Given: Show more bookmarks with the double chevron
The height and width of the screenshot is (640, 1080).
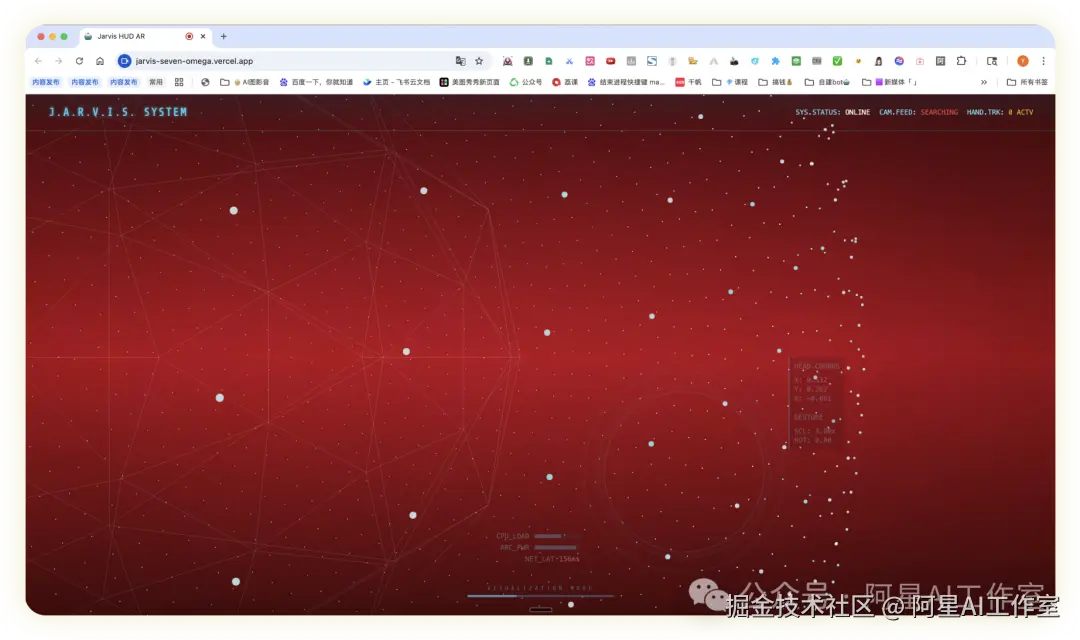Looking at the screenshot, I should [x=984, y=82].
